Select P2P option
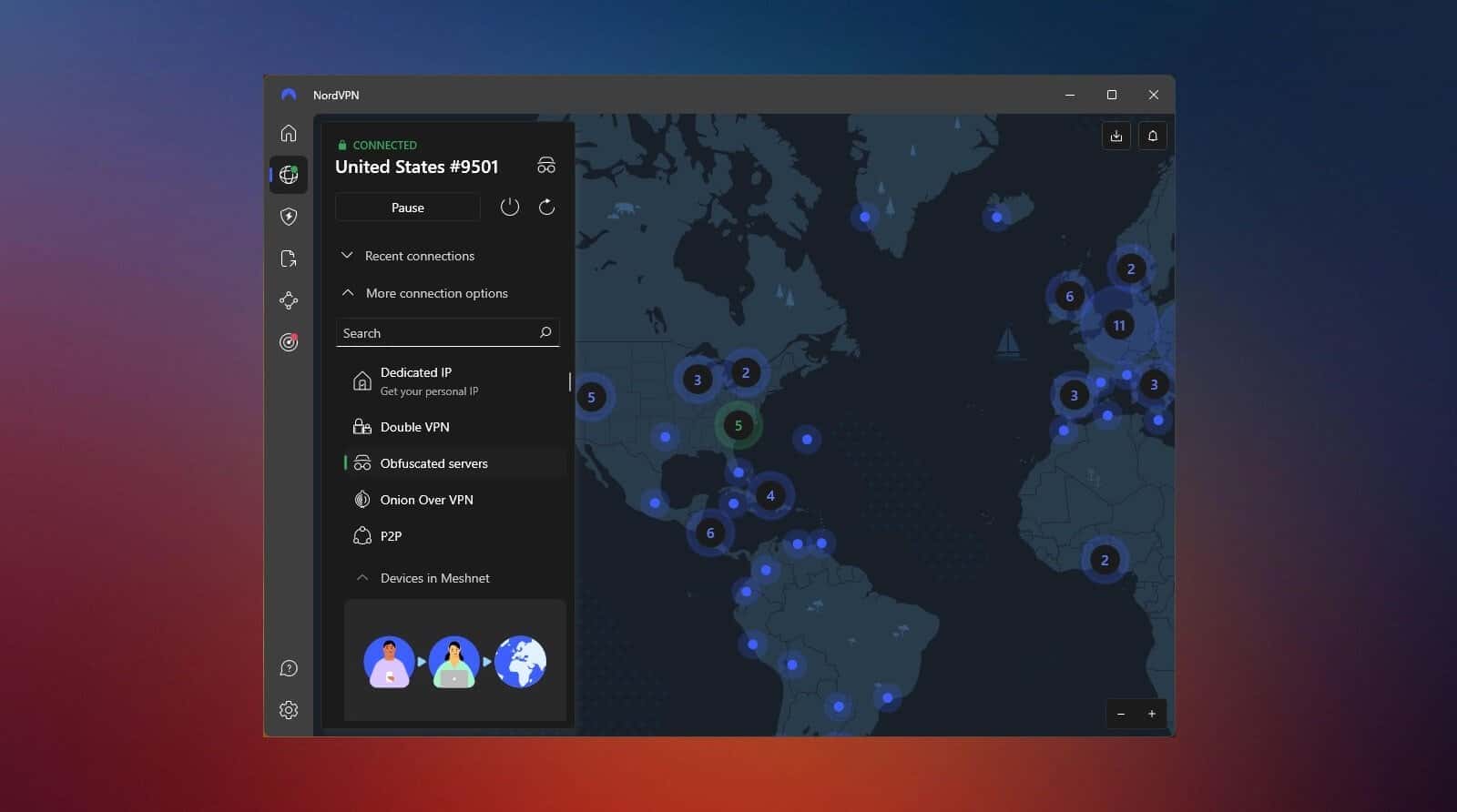The height and width of the screenshot is (812, 1457). (455, 535)
